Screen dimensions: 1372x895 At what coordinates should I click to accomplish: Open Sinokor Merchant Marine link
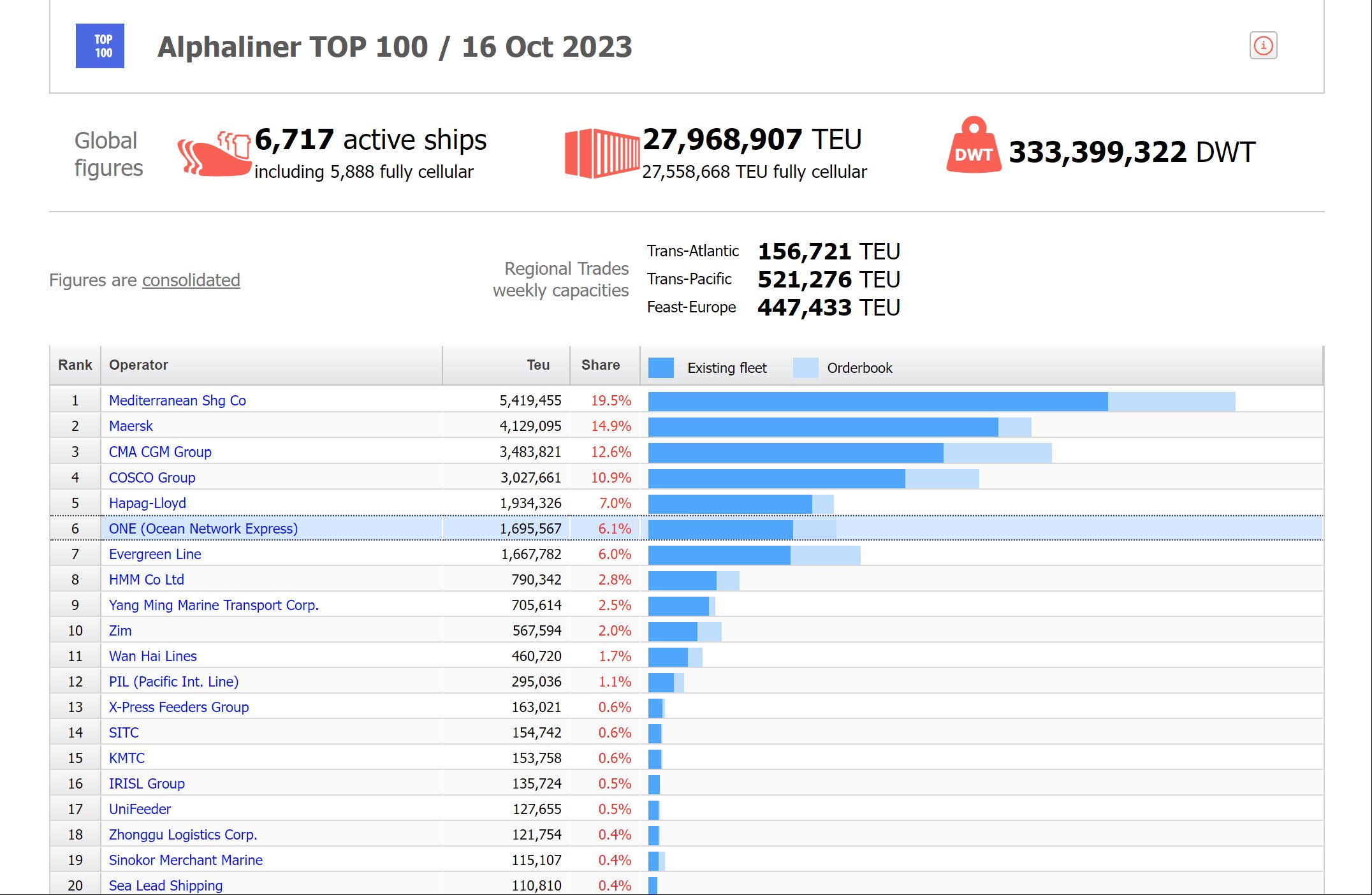(x=186, y=860)
